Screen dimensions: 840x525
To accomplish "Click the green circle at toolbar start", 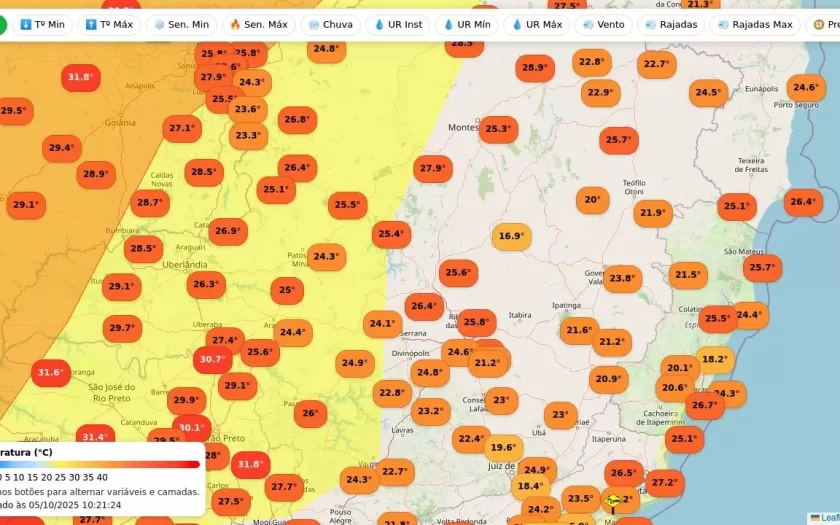I will click(x=3, y=24).
